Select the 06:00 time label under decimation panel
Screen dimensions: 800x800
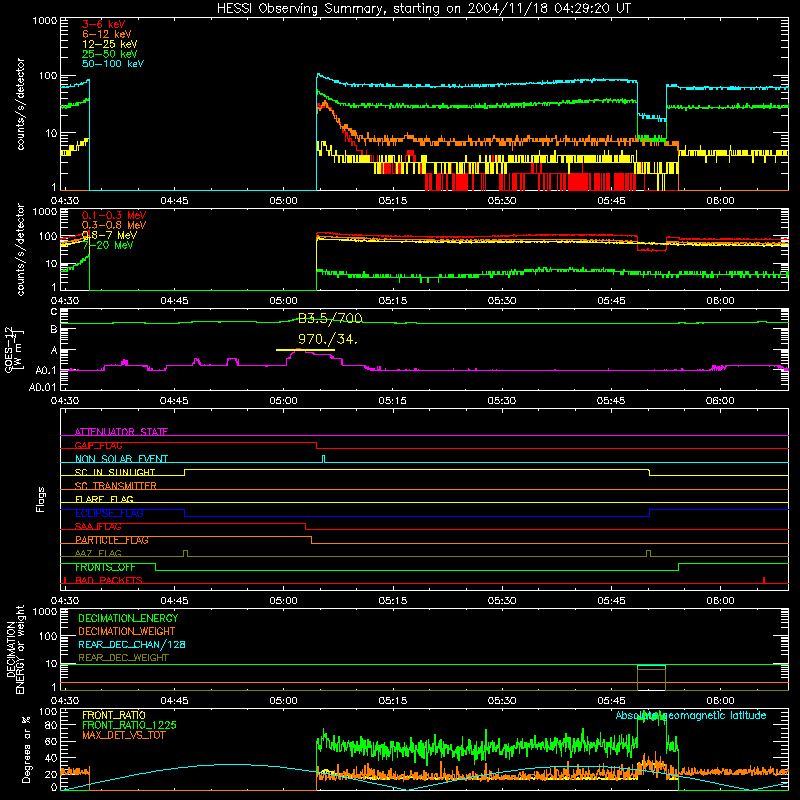[x=720, y=701]
